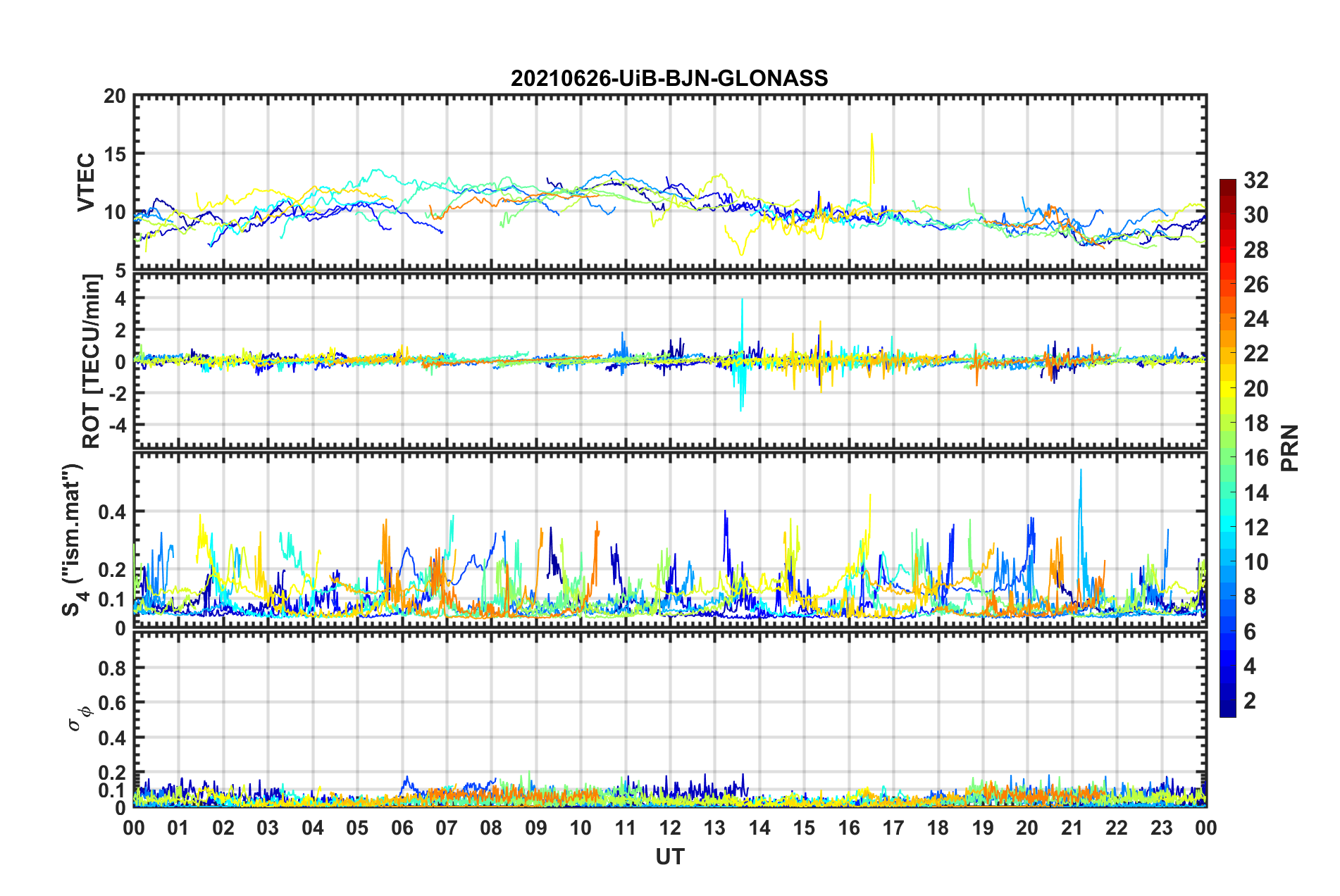
Task: Click colorbar tick label 18
Action: tap(1256, 423)
